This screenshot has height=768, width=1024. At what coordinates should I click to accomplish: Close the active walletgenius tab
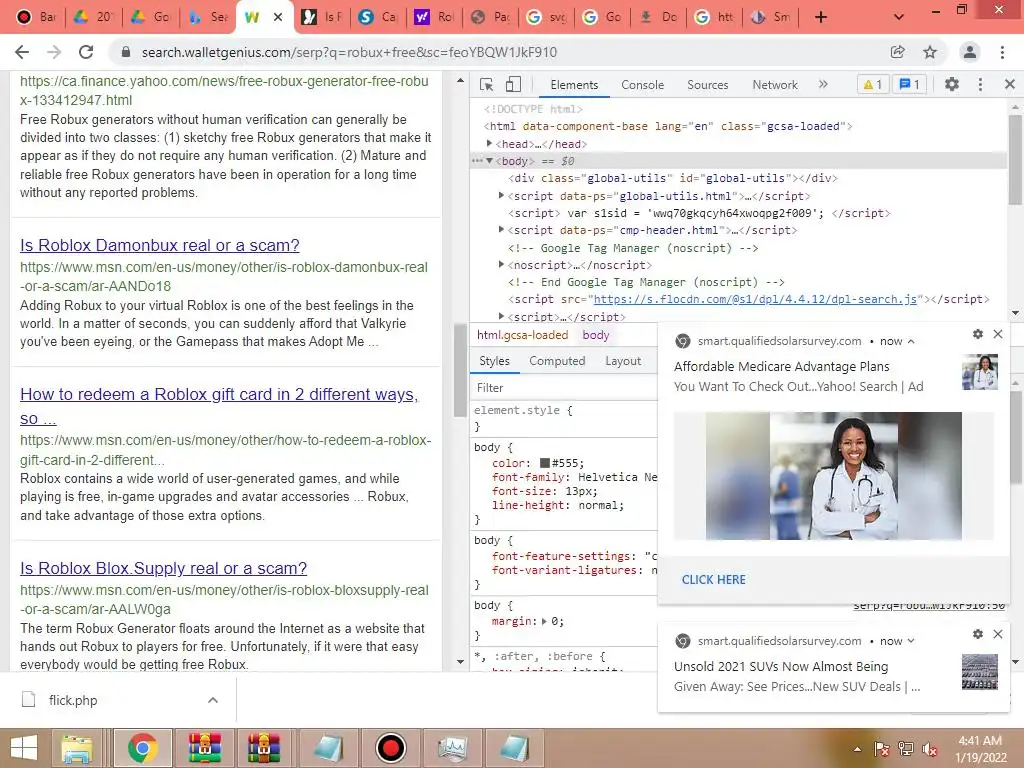pyautogui.click(x=278, y=17)
